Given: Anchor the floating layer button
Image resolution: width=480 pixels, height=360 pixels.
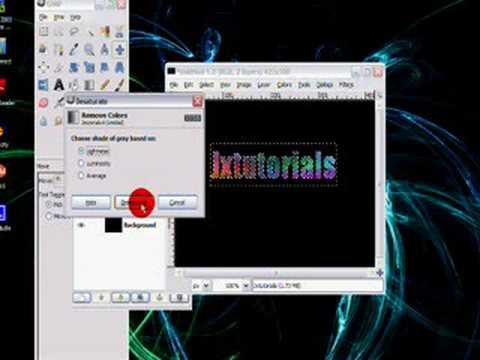Looking at the screenshot, I should tap(160, 298).
